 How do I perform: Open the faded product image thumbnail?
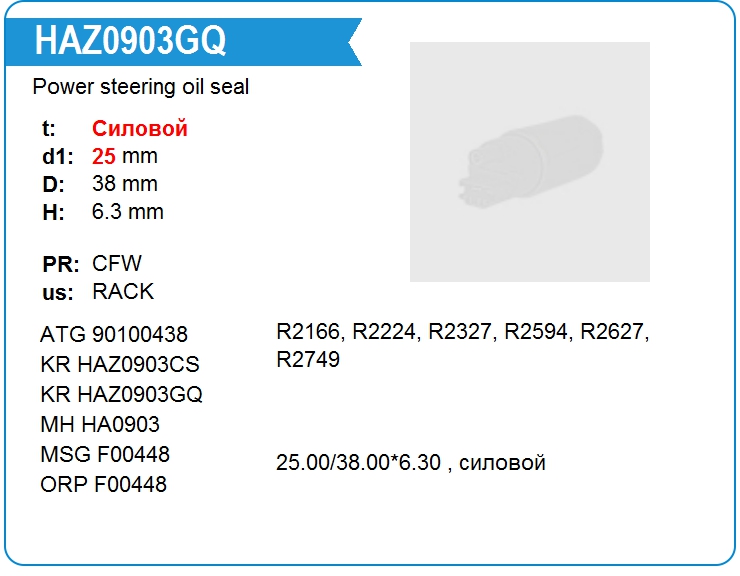[530, 162]
